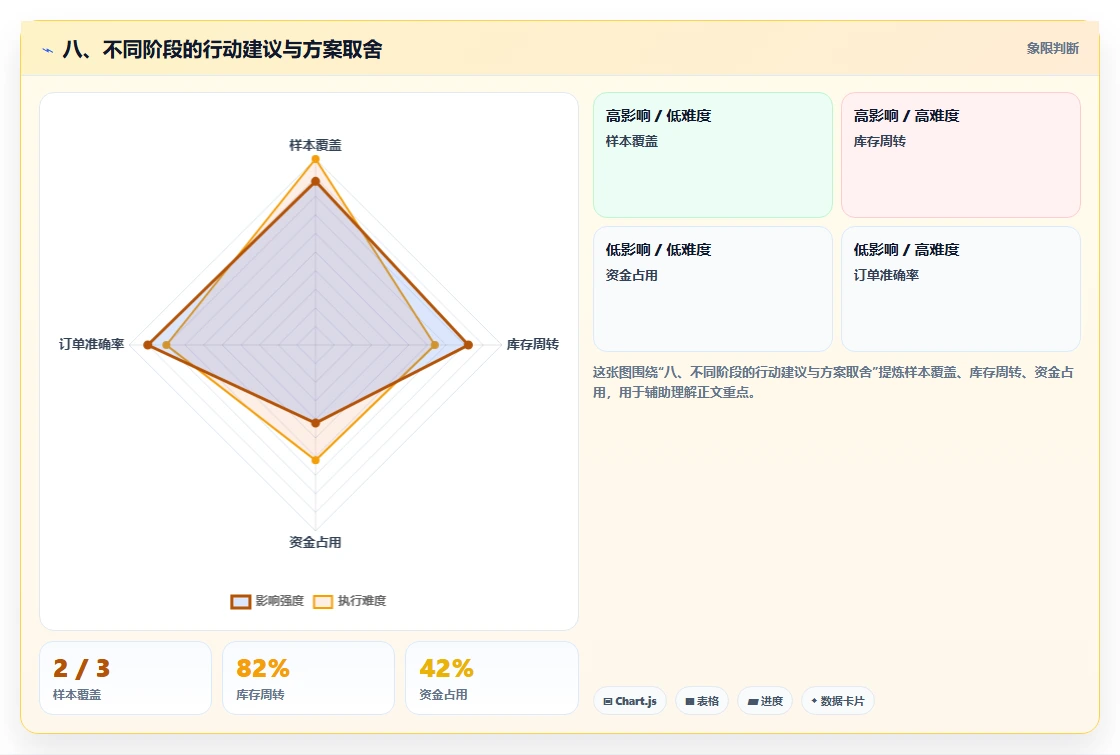Click the brown 影响强度 point on 资金占用 axis
The image size is (1120, 755).
[315, 423]
